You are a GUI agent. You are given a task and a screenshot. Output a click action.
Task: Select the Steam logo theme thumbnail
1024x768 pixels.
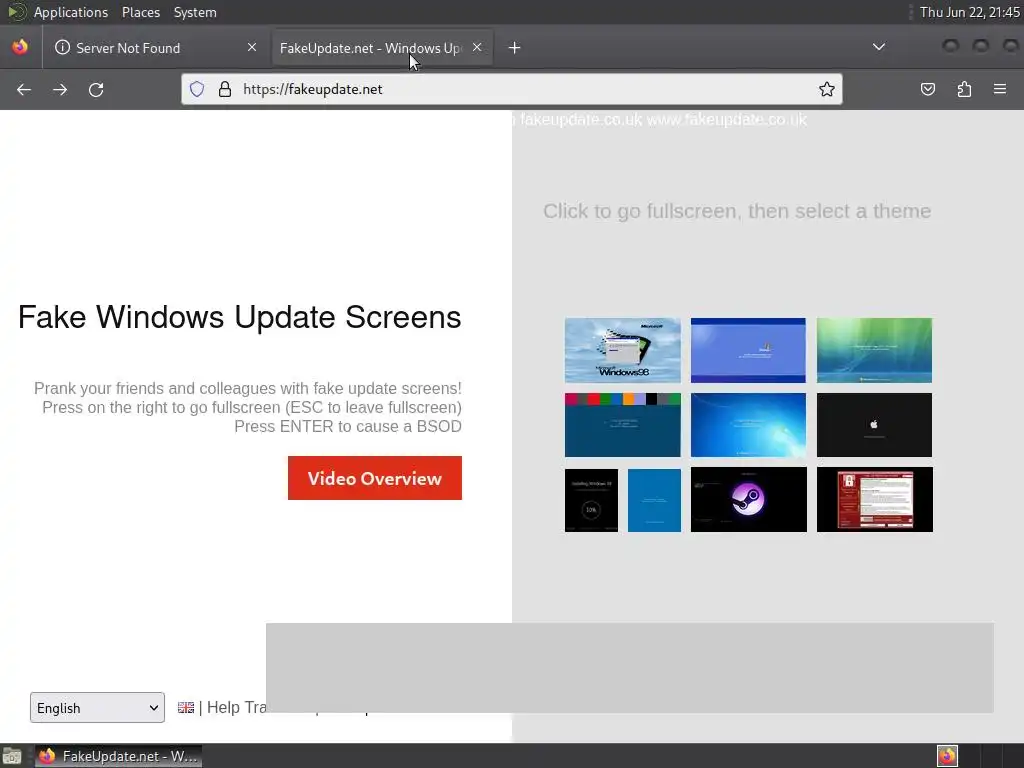pyautogui.click(x=748, y=500)
